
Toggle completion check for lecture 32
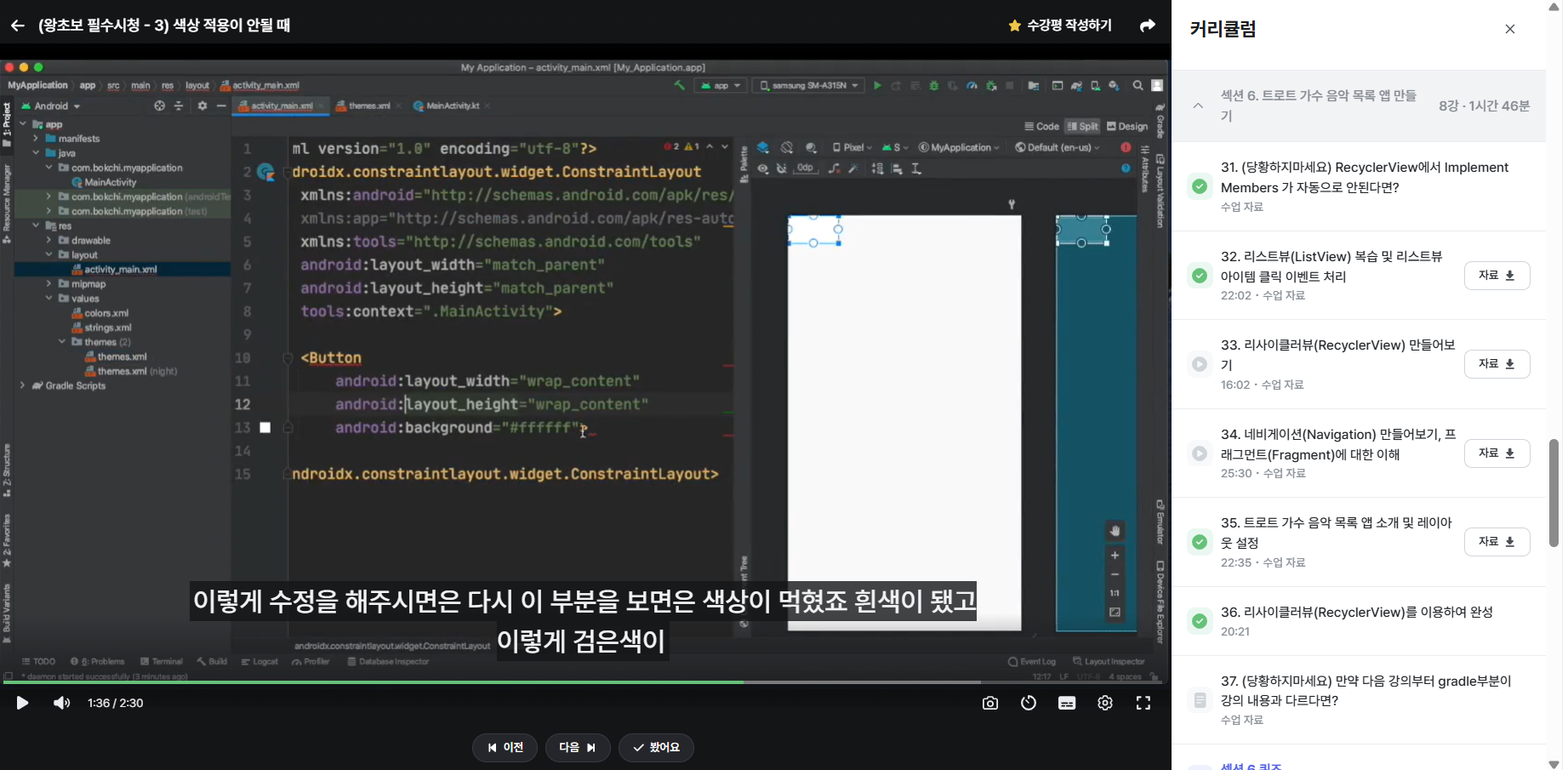click(x=1200, y=276)
